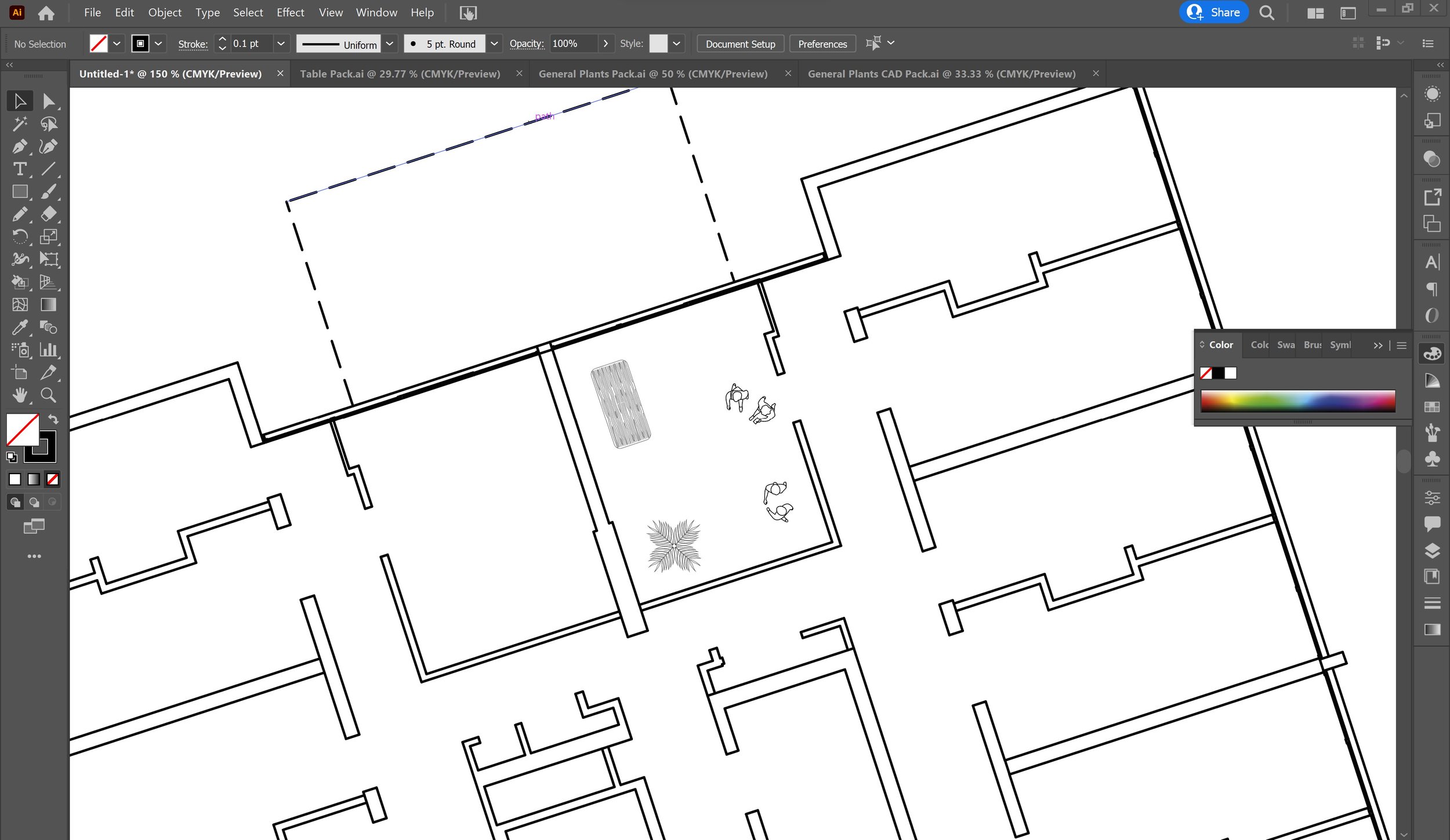Open the 5 pt. Round brush dropdown
The height and width of the screenshot is (840, 1450).
coord(494,43)
